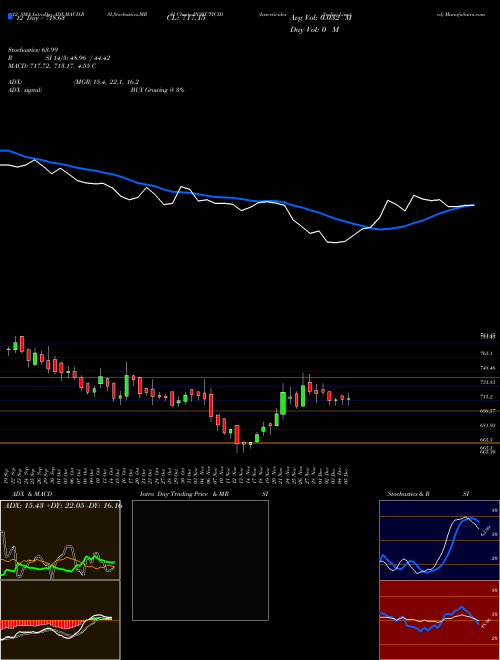Click the empty intraday chart panel
This screenshot has width=500, height=660.
[200, 560]
